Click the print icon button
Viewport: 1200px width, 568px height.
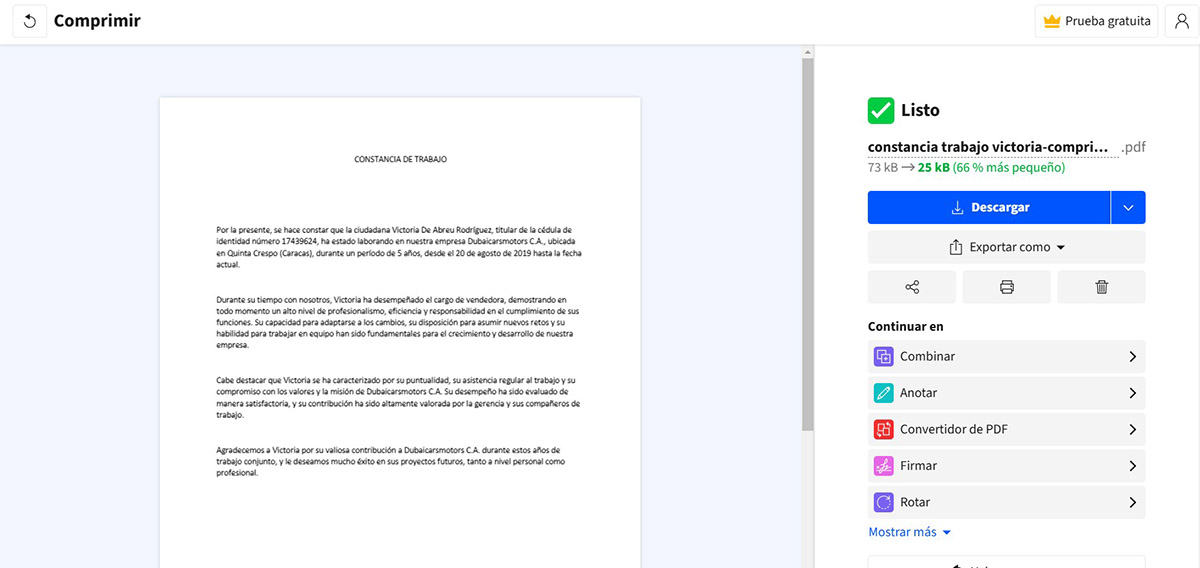pos(1007,287)
